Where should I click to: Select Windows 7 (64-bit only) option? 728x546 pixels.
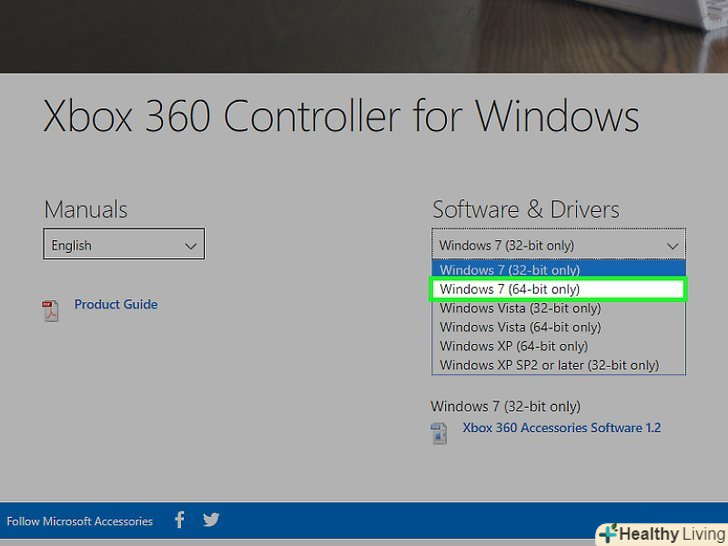(559, 289)
